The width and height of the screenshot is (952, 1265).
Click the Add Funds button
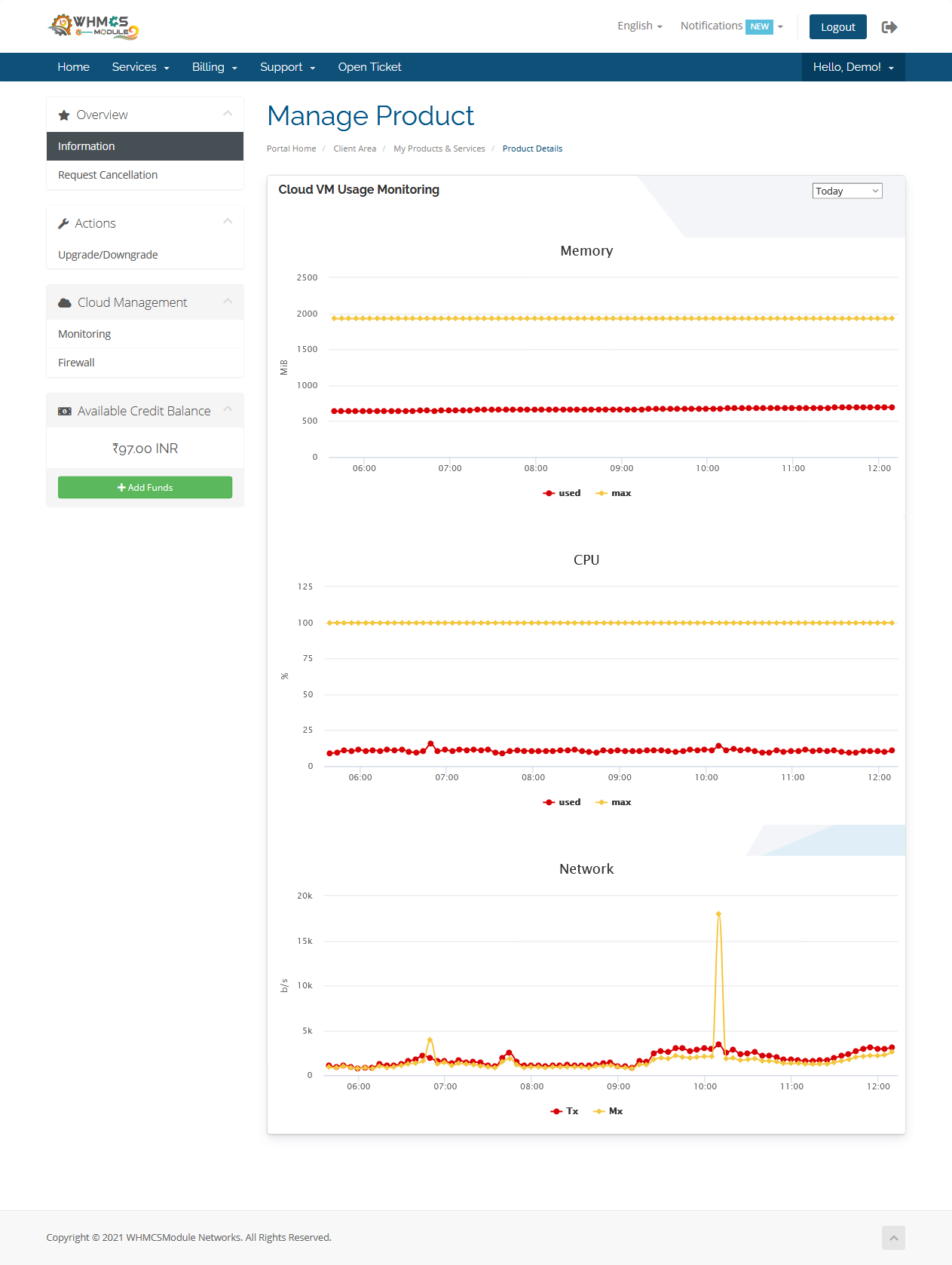pyautogui.click(x=145, y=487)
